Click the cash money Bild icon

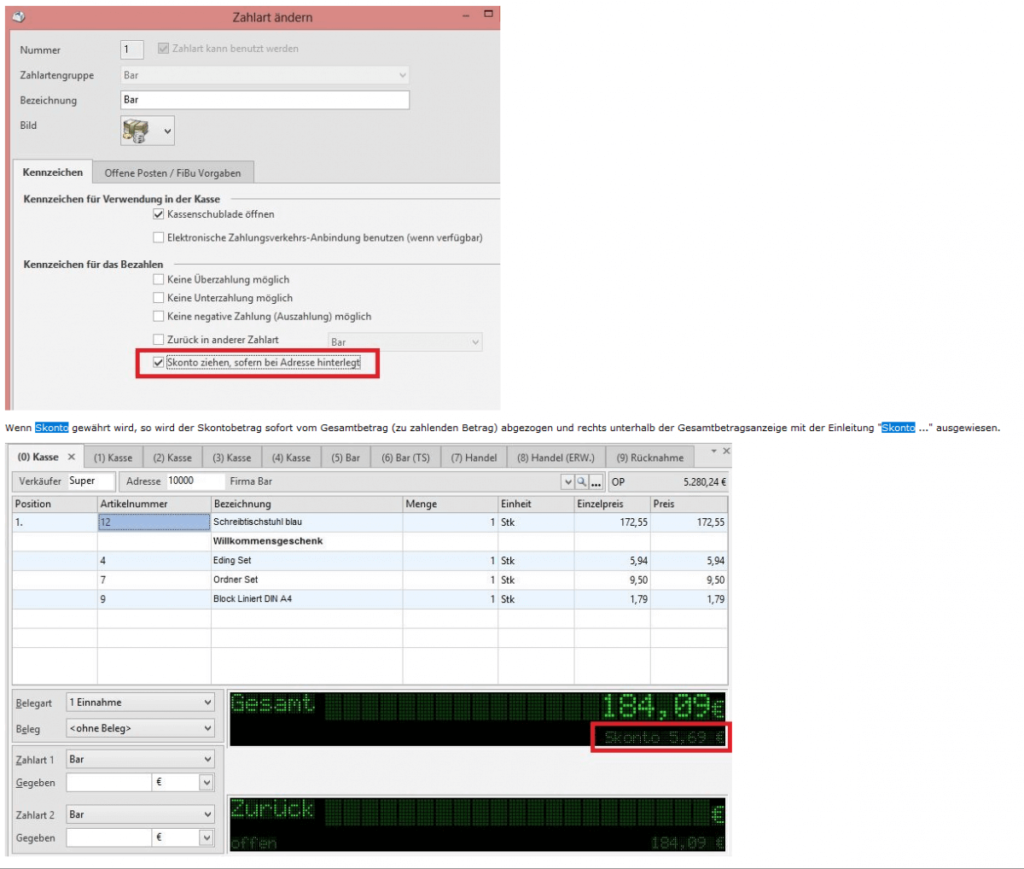[x=136, y=129]
